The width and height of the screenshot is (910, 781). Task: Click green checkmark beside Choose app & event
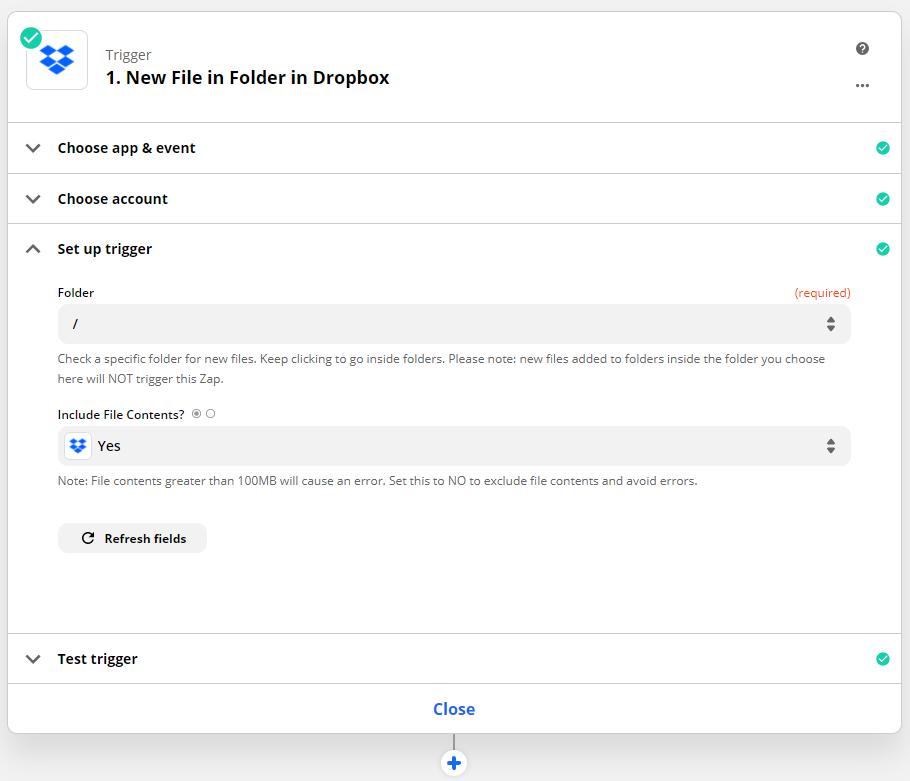coord(882,148)
